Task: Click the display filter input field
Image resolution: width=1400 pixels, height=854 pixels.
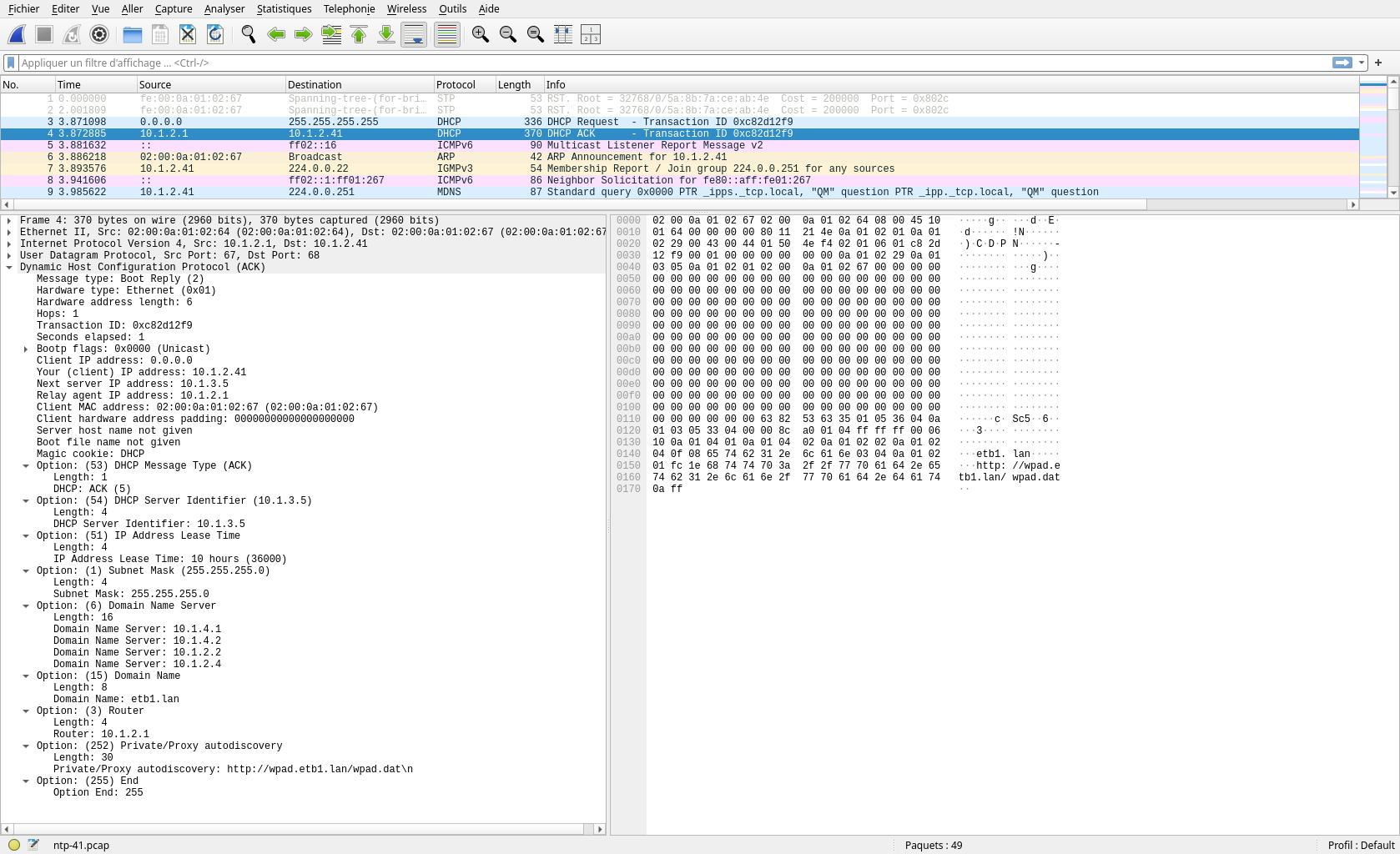Action: click(x=667, y=63)
